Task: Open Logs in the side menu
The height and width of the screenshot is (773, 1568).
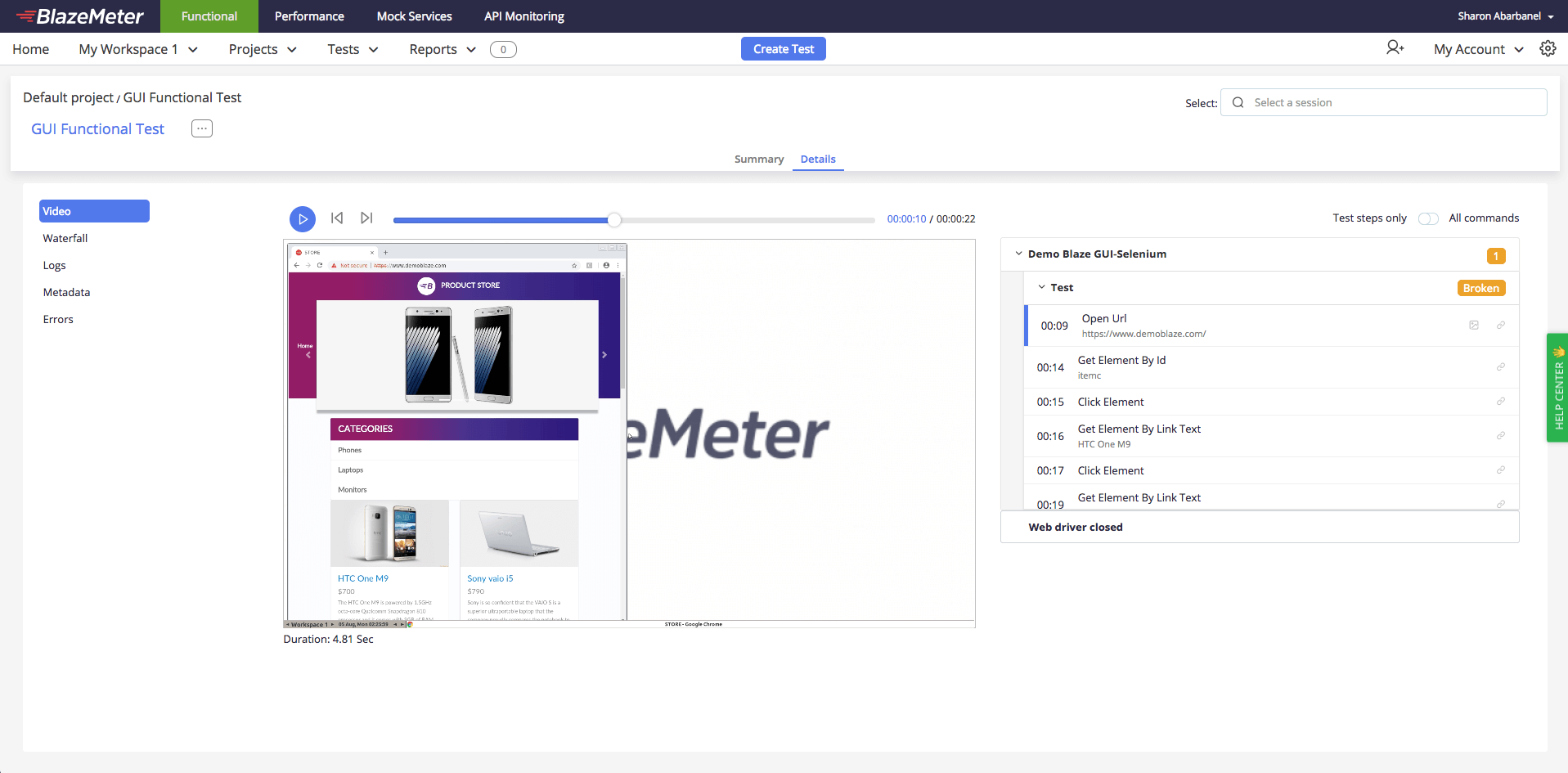Action: (55, 265)
